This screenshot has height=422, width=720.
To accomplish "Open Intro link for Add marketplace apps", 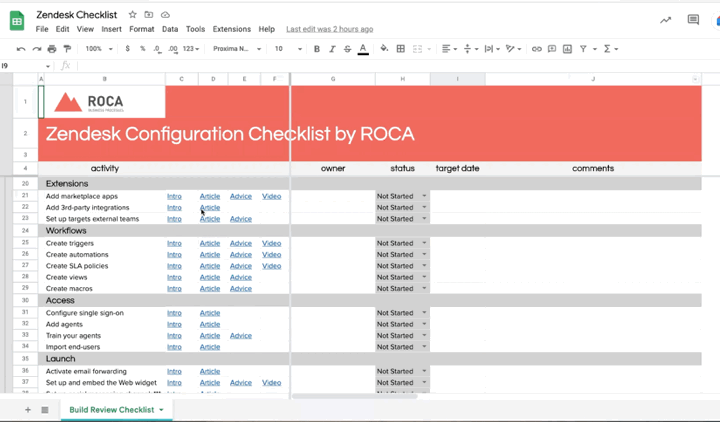I will coord(174,196).
